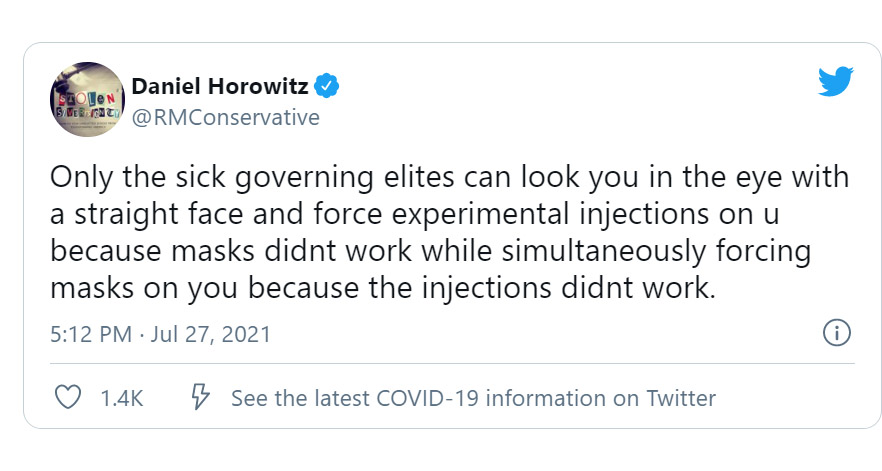Click the lightning bolt icon
Viewport: 882px width, 471px height.
pyautogui.click(x=200, y=398)
